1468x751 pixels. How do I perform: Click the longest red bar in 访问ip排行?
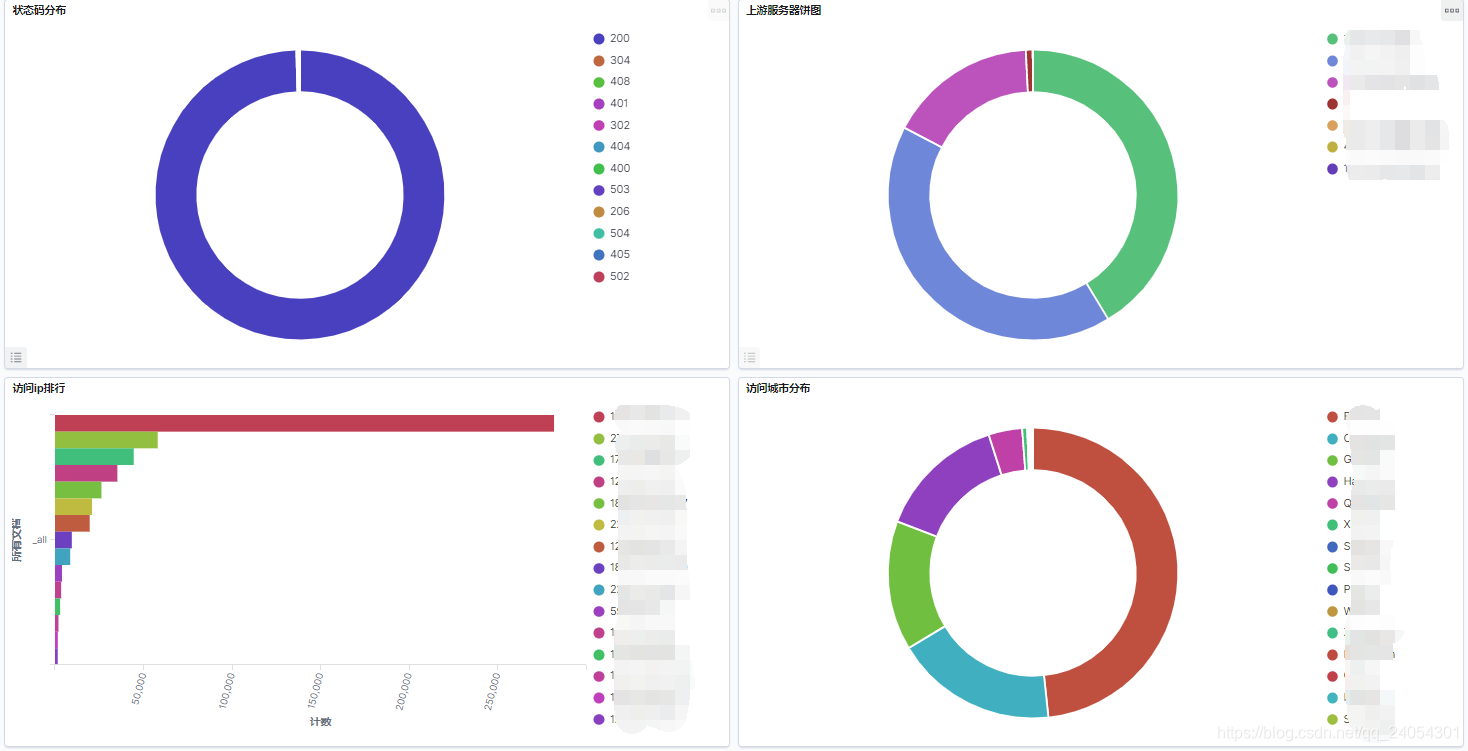coord(304,423)
